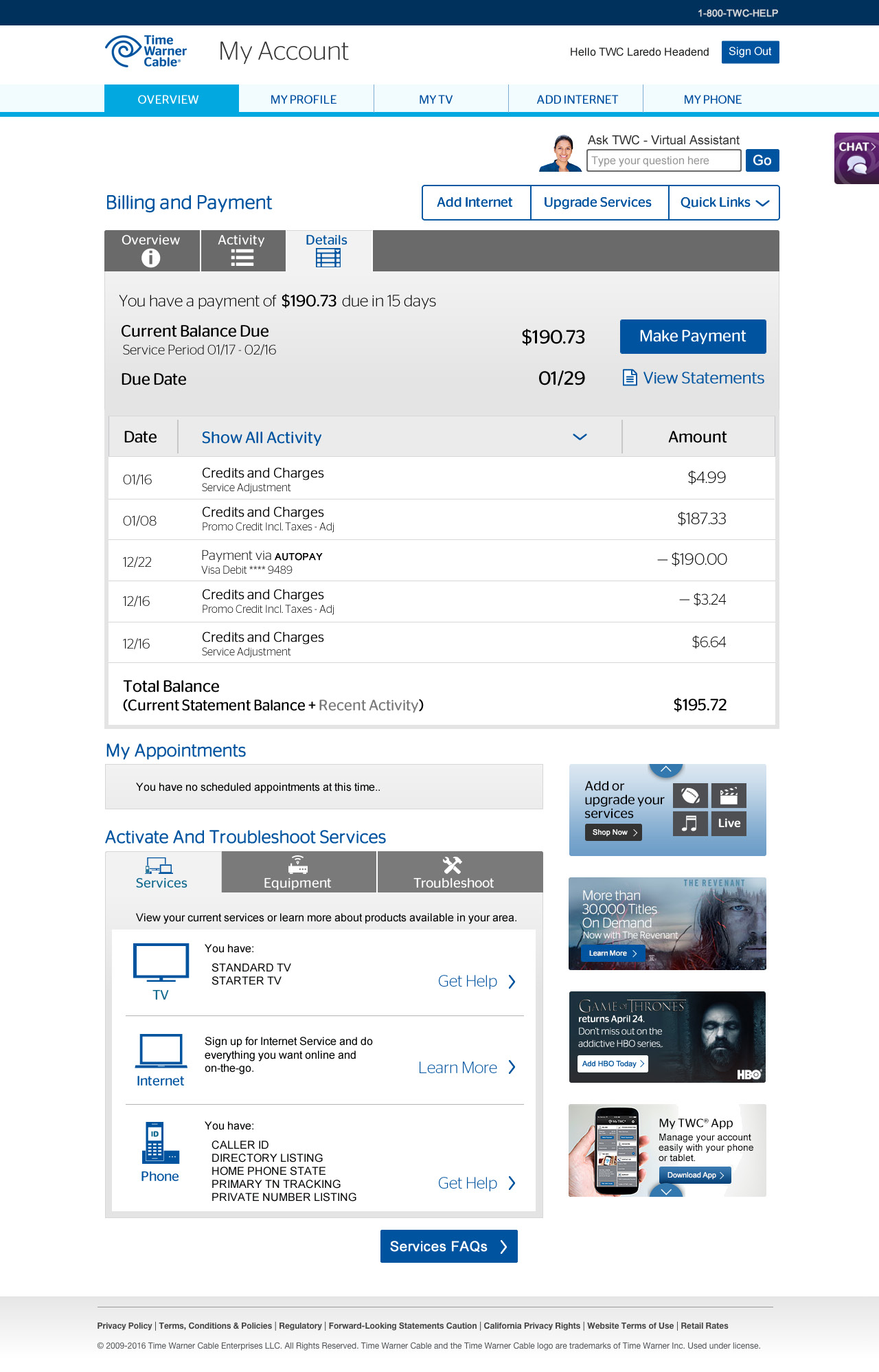Click the Internet laptop icon

[161, 1051]
